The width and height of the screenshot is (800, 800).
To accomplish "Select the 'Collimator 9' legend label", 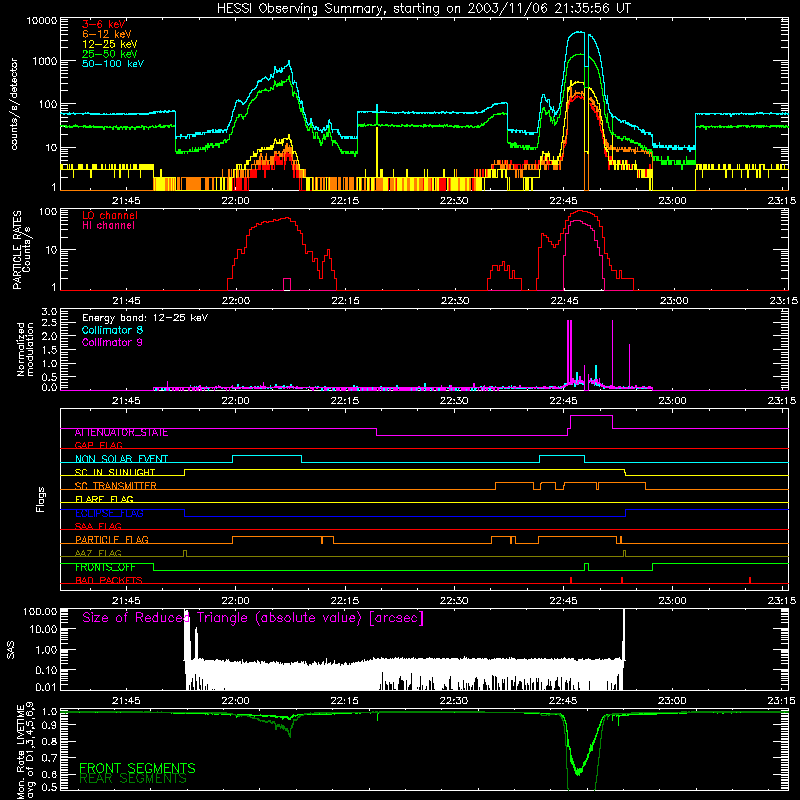I will [x=112, y=342].
